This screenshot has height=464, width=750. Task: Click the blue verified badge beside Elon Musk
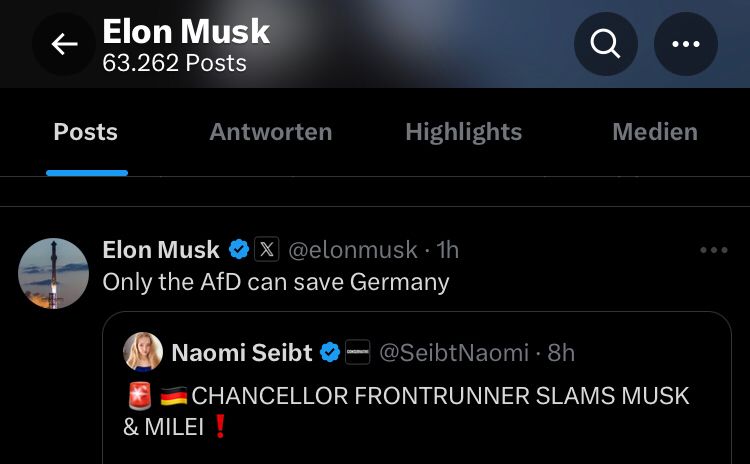pyautogui.click(x=239, y=249)
